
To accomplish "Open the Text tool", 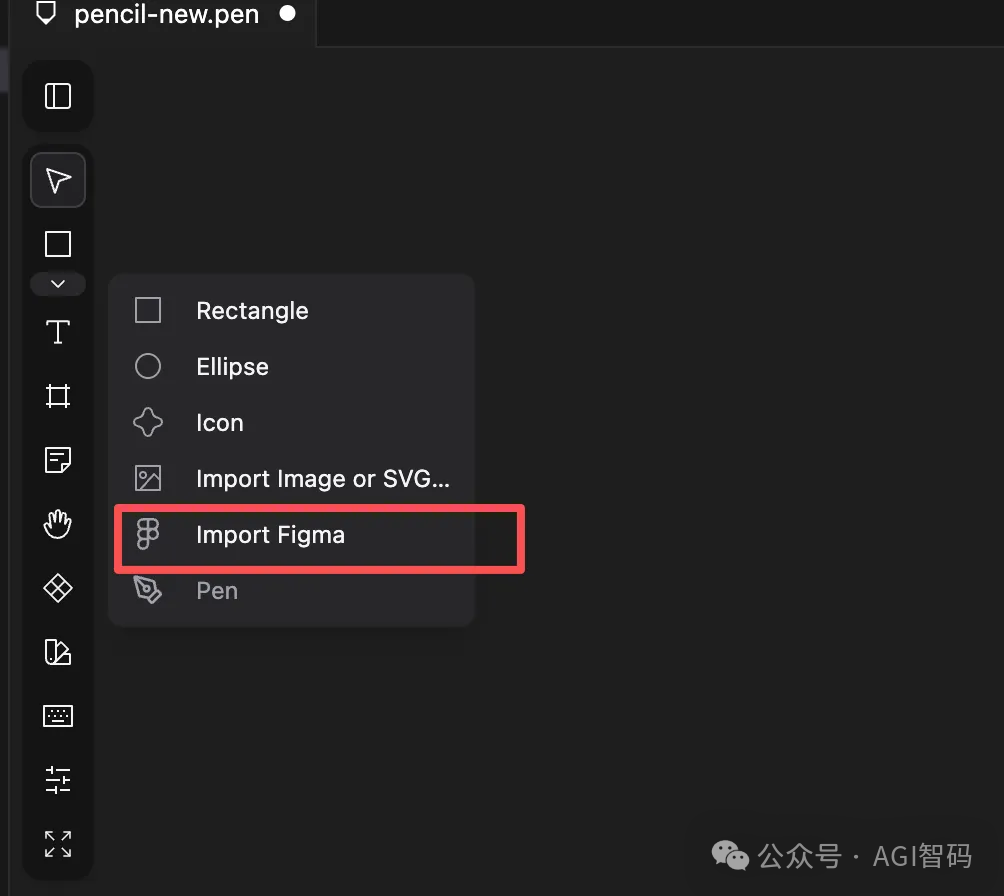I will 57,332.
